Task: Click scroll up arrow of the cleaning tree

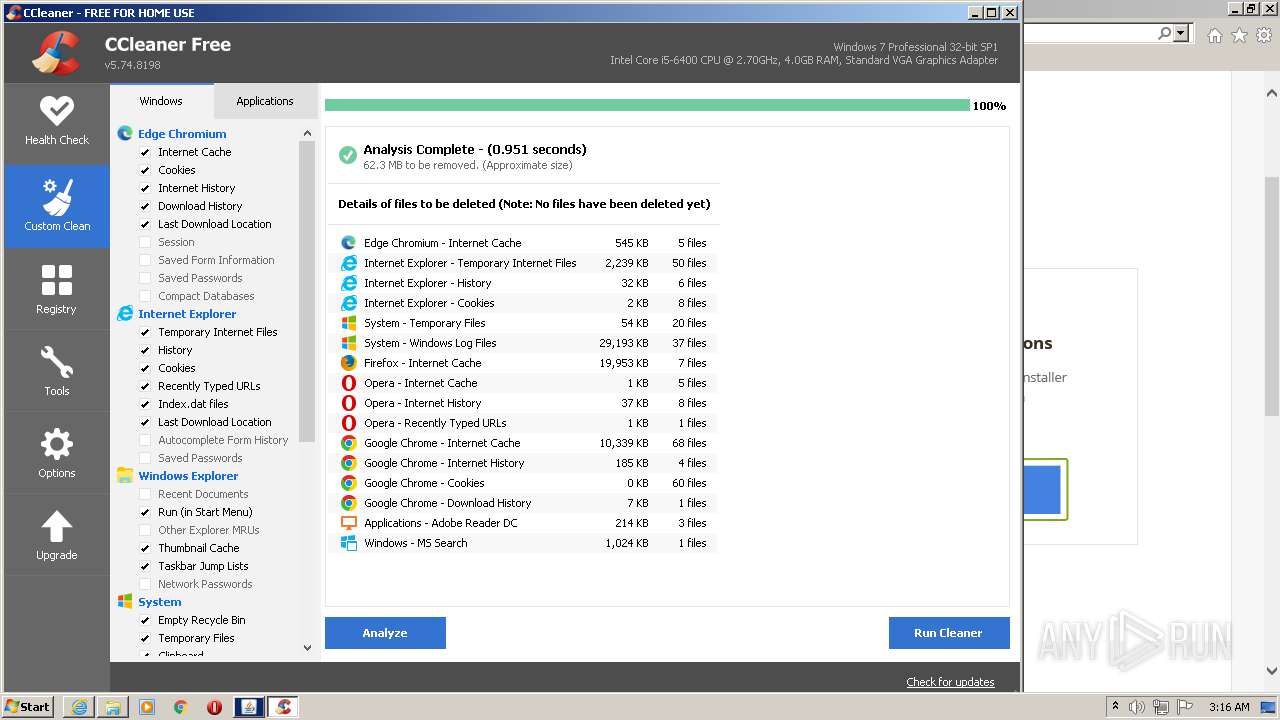Action: pyautogui.click(x=307, y=133)
